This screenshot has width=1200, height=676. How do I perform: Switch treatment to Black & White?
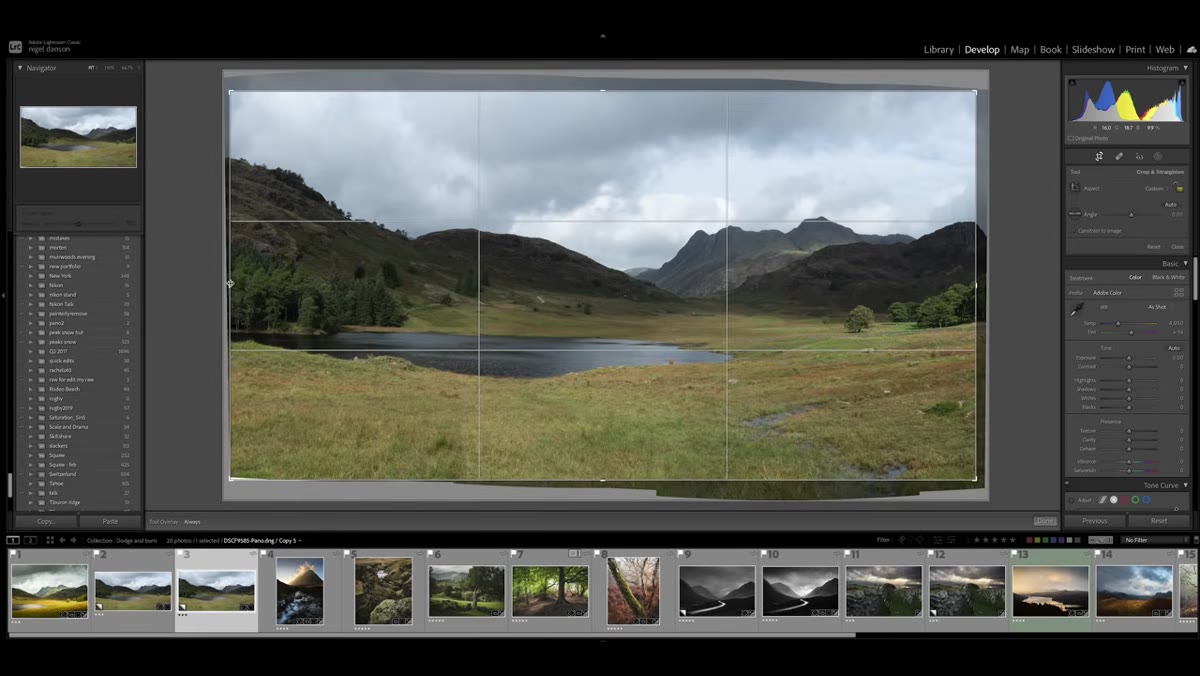coord(1168,277)
